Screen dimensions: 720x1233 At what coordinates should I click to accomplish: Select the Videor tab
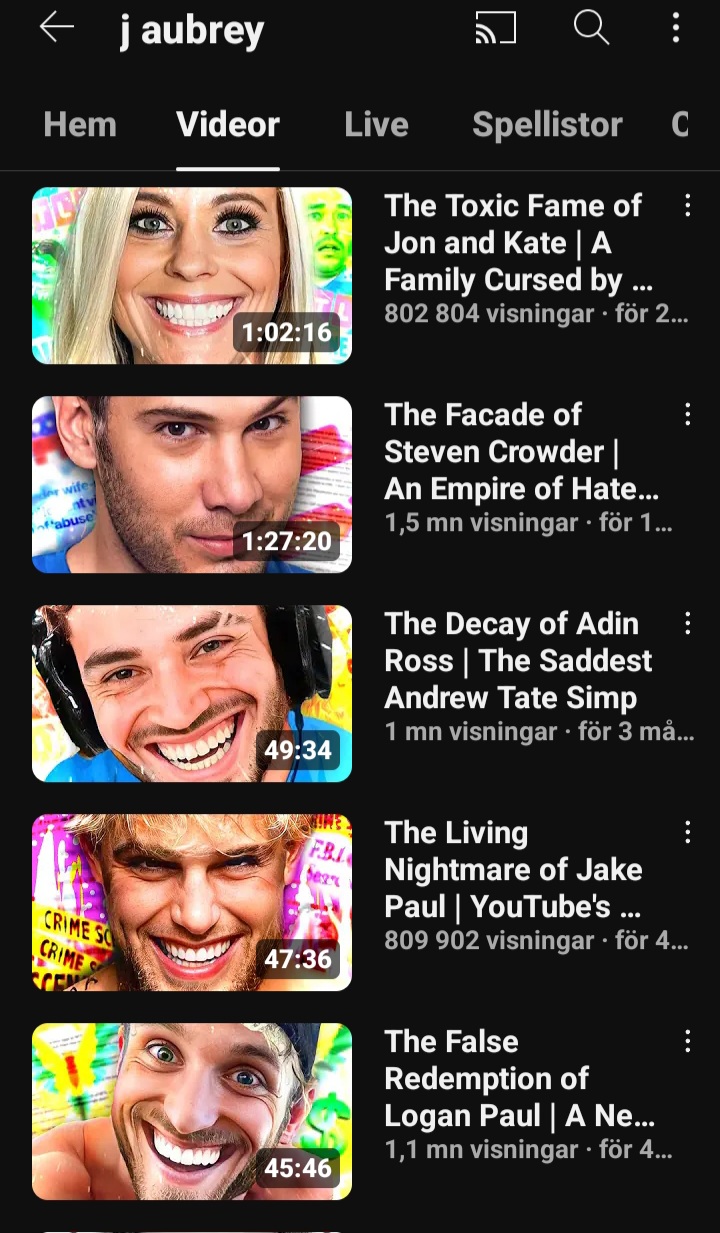coord(228,125)
